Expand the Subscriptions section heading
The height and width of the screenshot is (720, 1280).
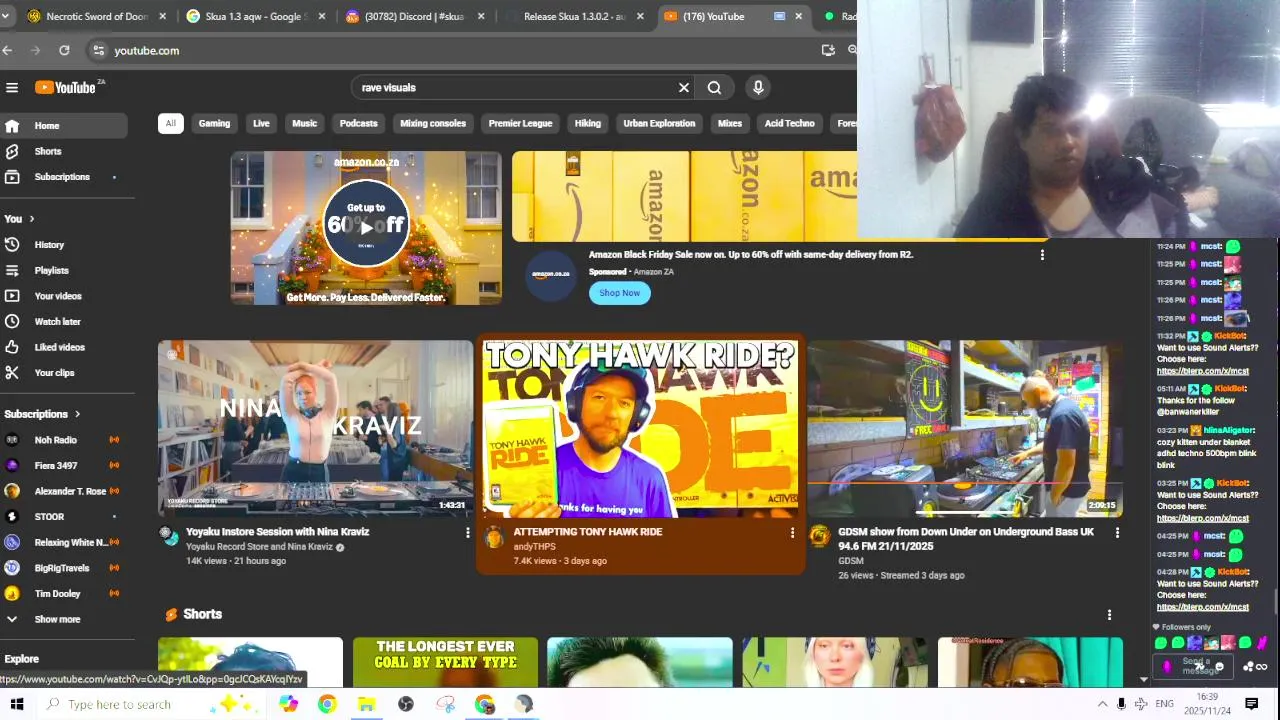[42, 414]
